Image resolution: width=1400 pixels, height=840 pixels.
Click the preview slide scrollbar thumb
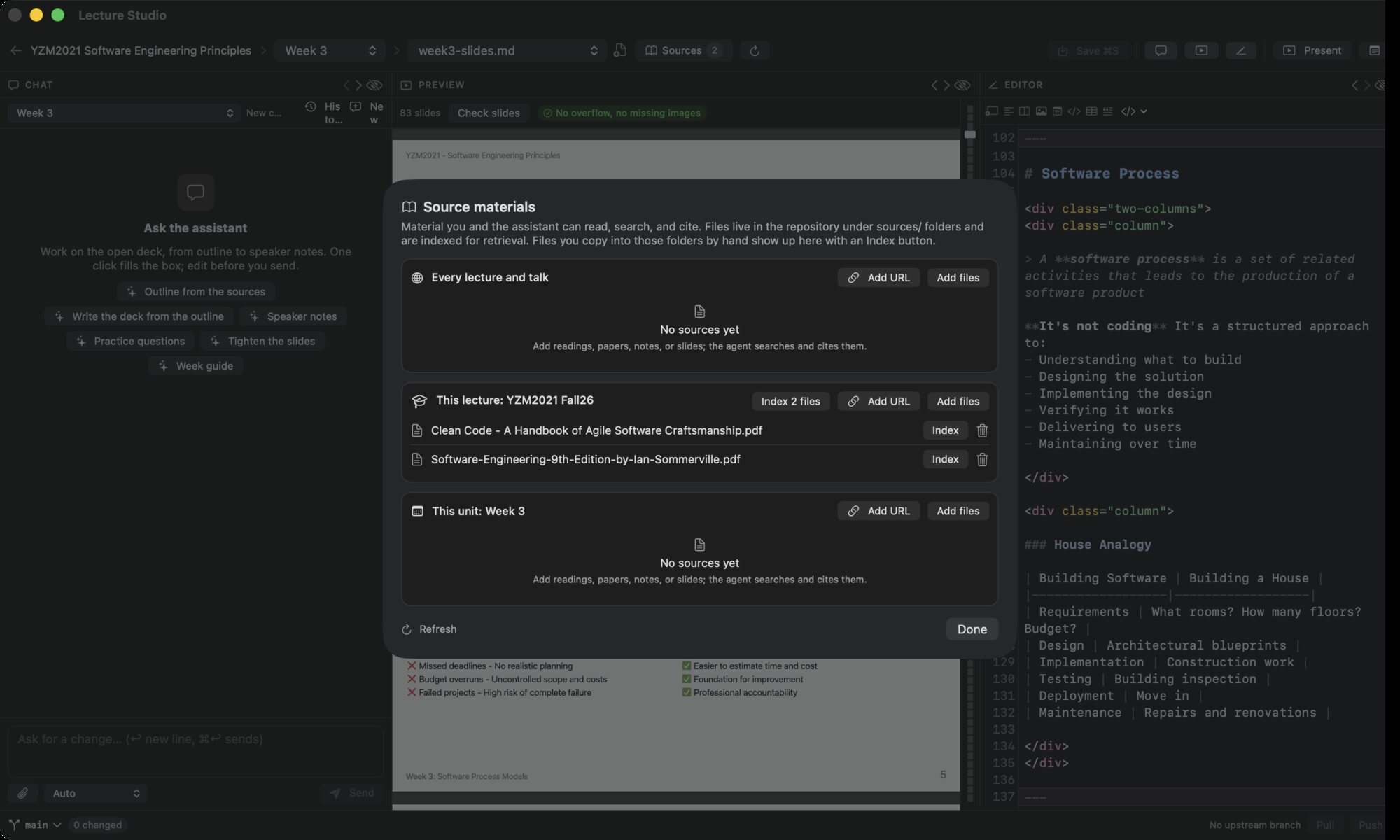969,134
